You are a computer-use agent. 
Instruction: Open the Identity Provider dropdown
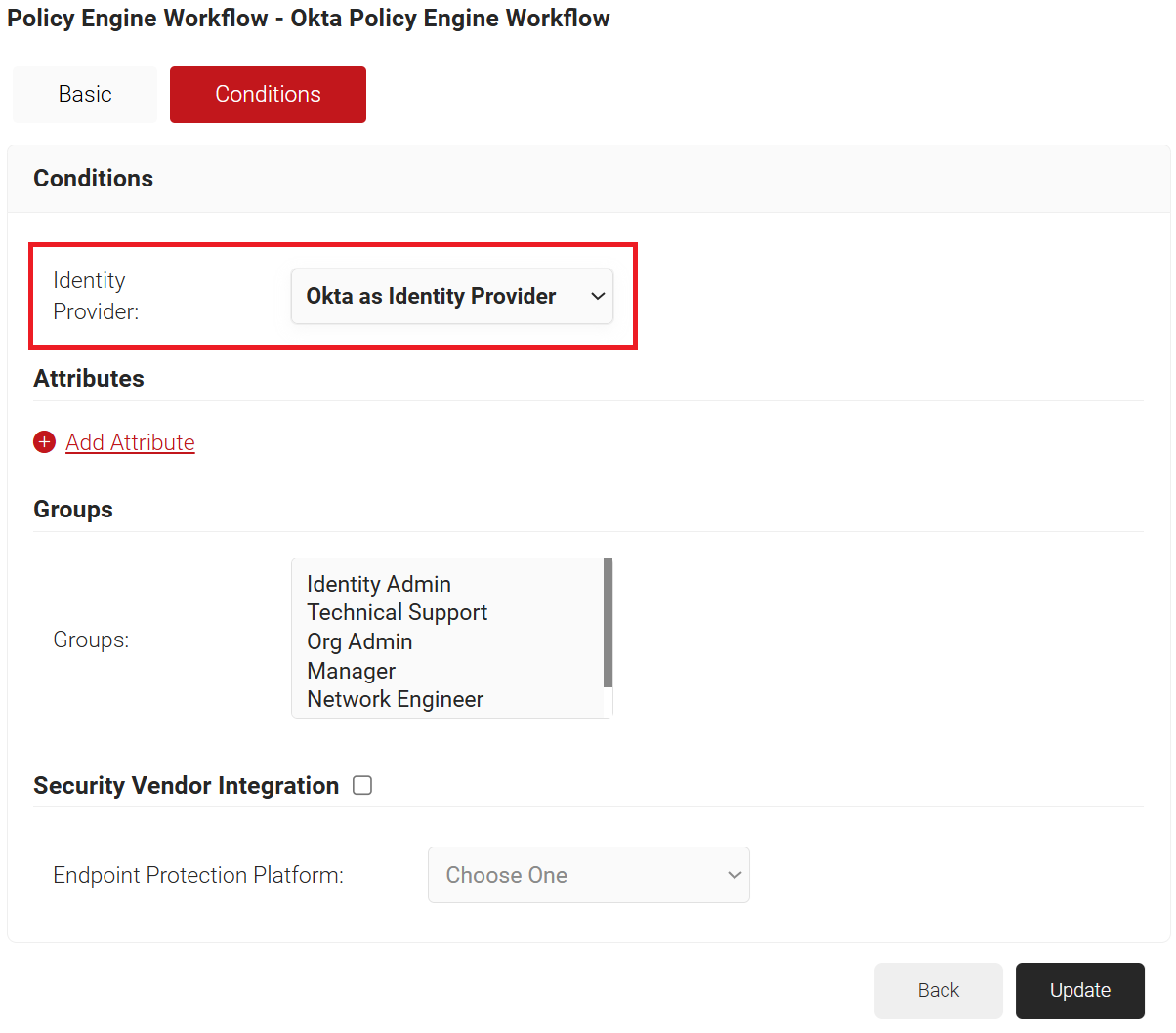(x=452, y=296)
